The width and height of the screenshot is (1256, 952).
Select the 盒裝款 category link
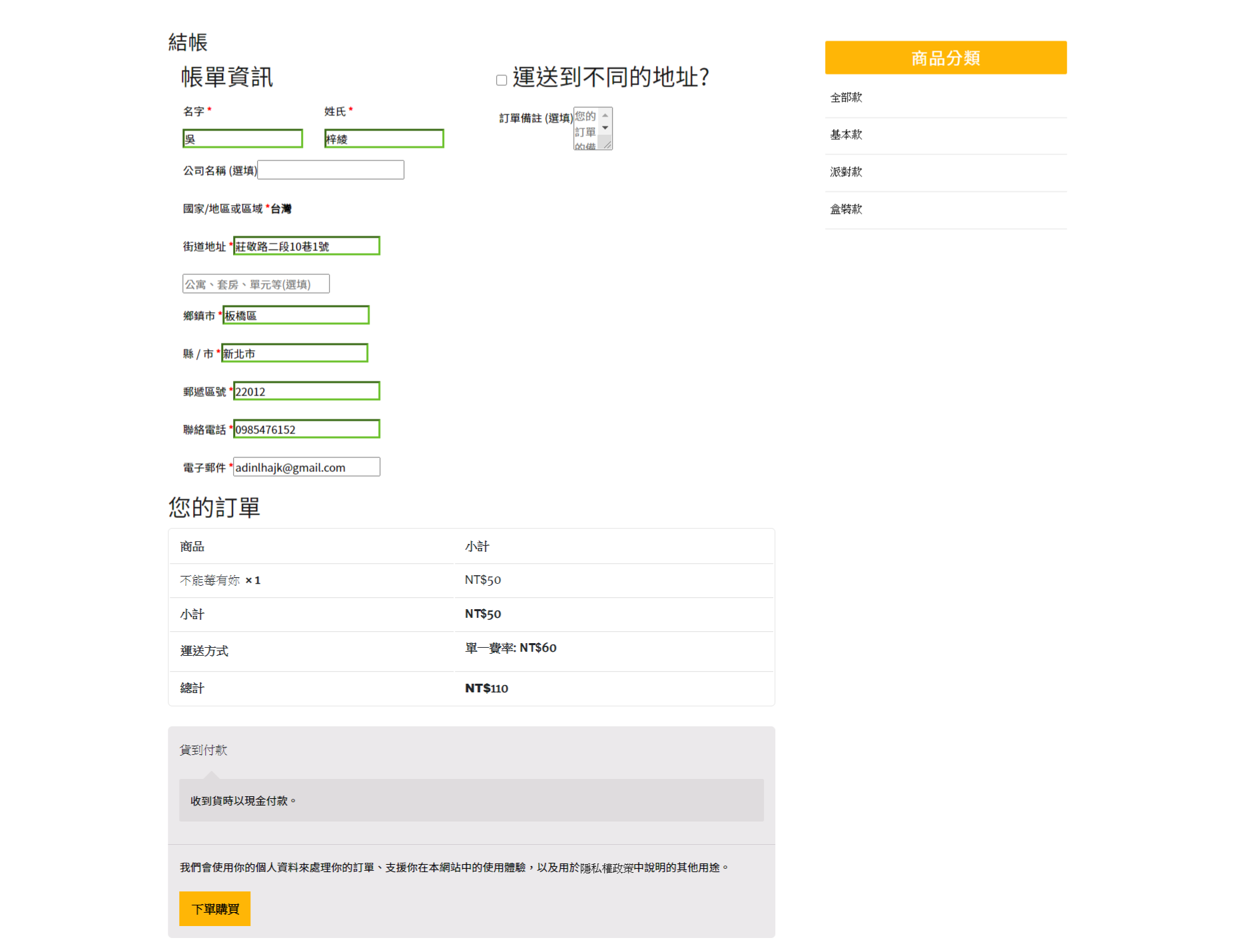point(846,210)
